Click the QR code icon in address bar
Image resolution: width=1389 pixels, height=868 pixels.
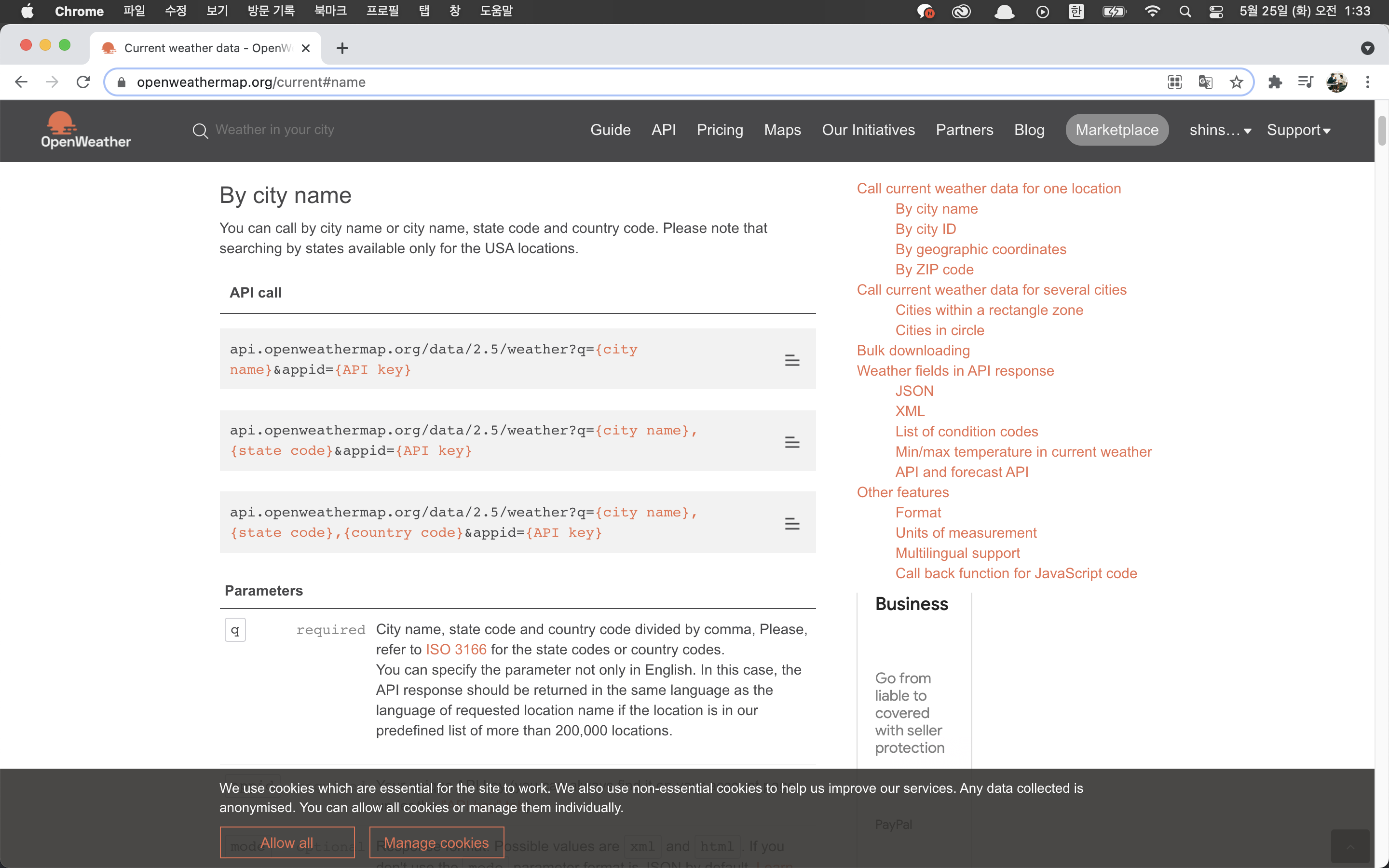[1174, 82]
